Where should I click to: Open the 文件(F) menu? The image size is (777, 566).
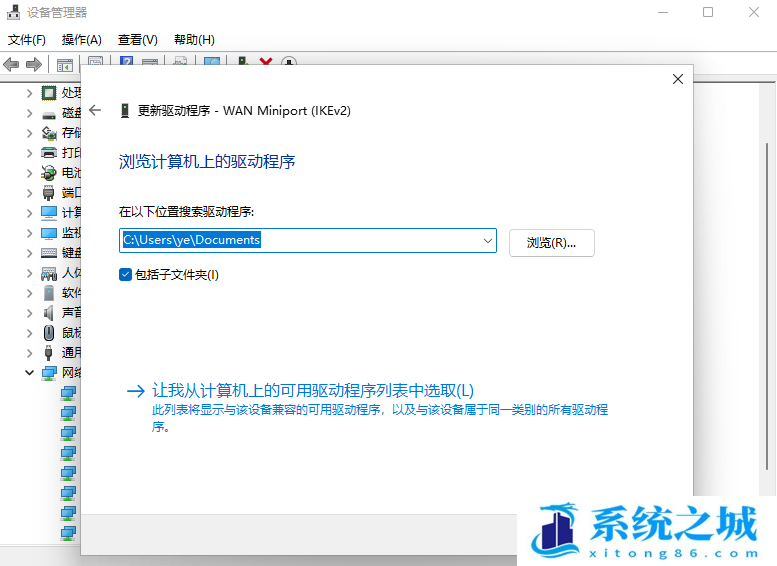pyautogui.click(x=27, y=40)
